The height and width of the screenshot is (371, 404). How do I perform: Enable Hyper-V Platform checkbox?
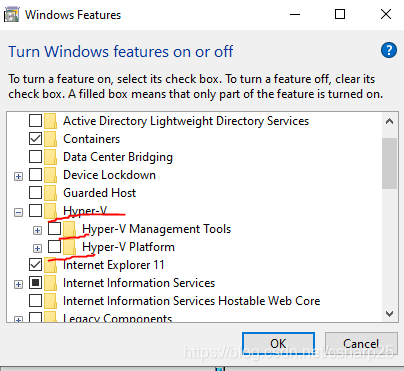tap(54, 247)
